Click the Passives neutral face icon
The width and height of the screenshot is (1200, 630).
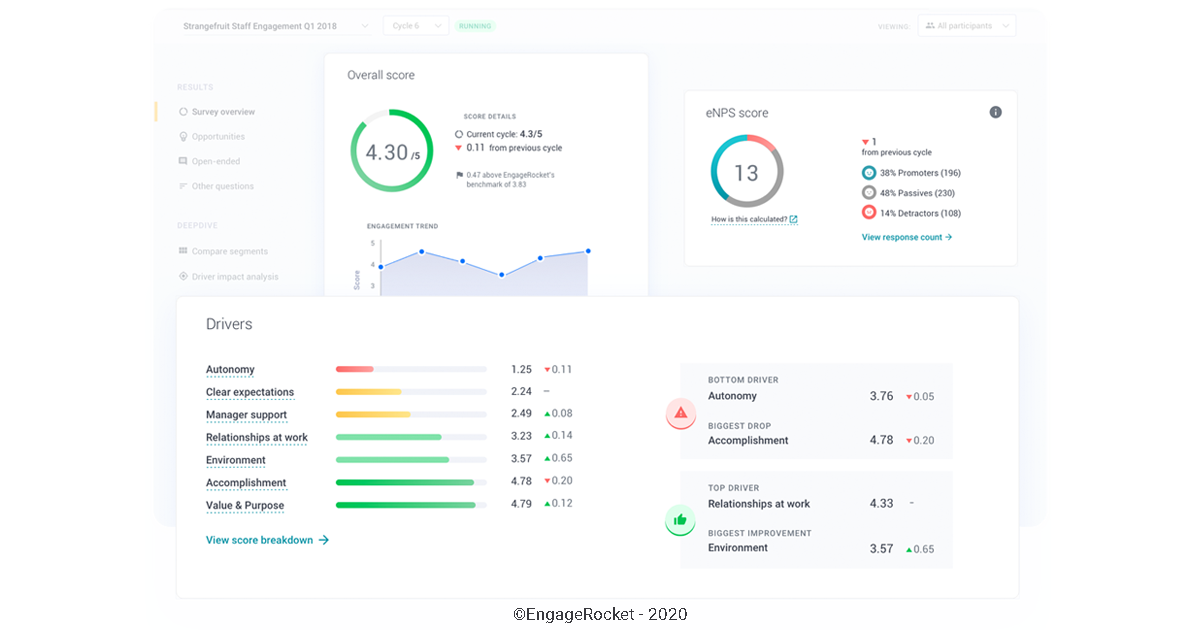[x=869, y=193]
